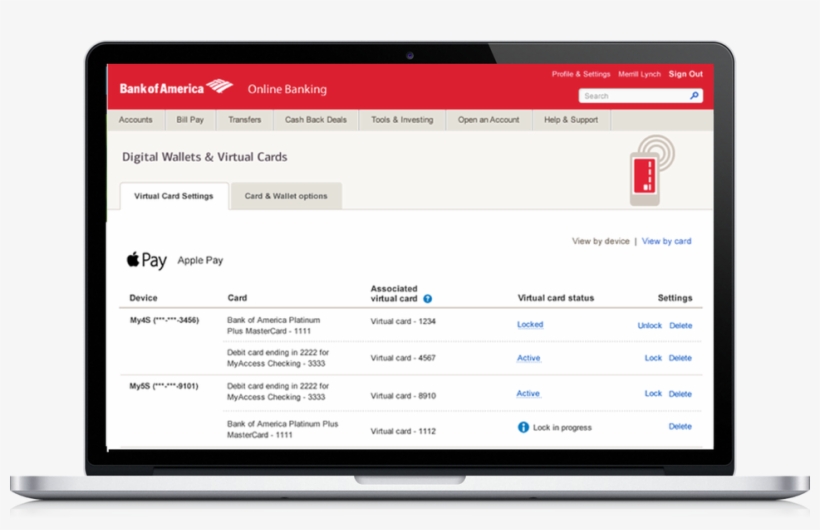Image resolution: width=820 pixels, height=530 pixels.
Task: Click the associated virtual card help icon
Action: 427,298
